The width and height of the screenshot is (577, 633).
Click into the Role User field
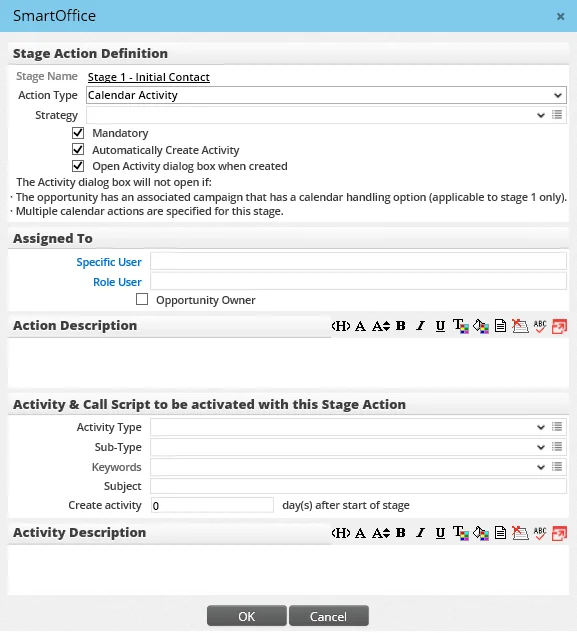359,281
